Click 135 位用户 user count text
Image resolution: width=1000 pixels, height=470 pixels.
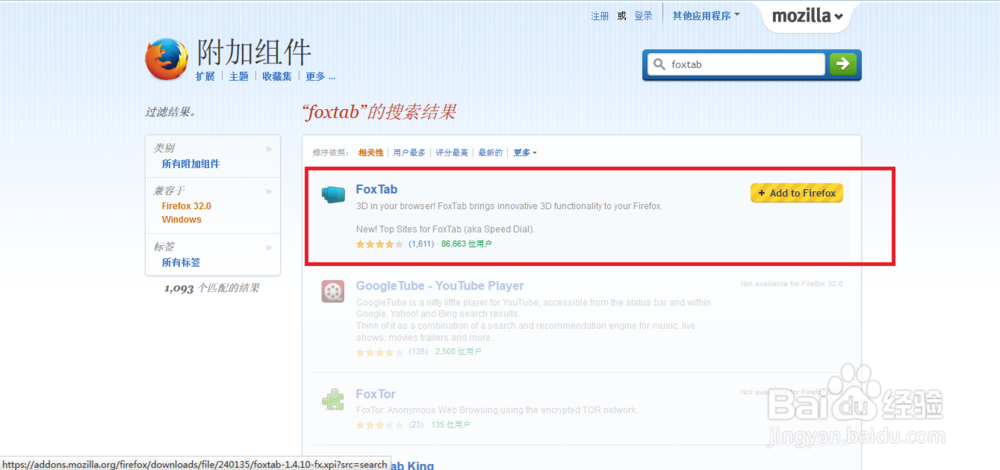click(x=450, y=425)
